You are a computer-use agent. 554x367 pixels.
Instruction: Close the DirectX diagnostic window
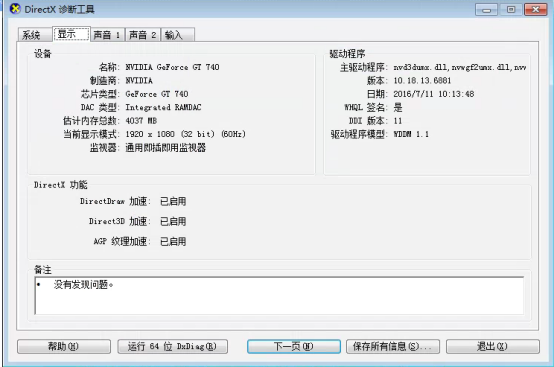(536, 10)
